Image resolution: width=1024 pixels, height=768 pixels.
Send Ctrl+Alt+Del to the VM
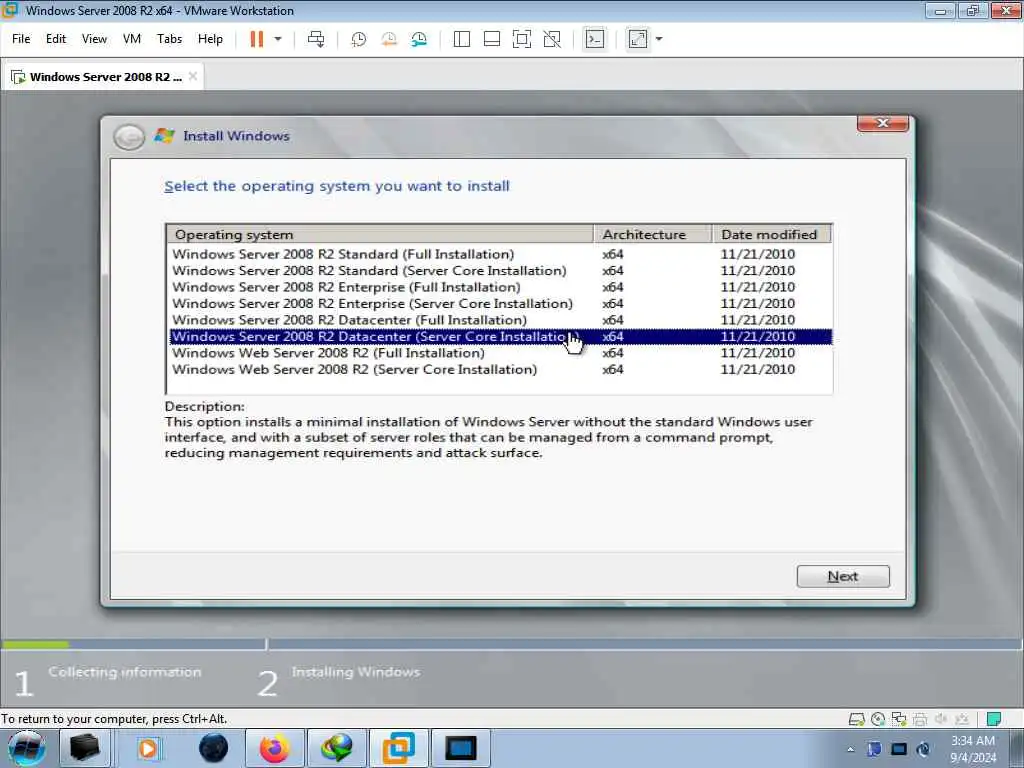point(316,39)
